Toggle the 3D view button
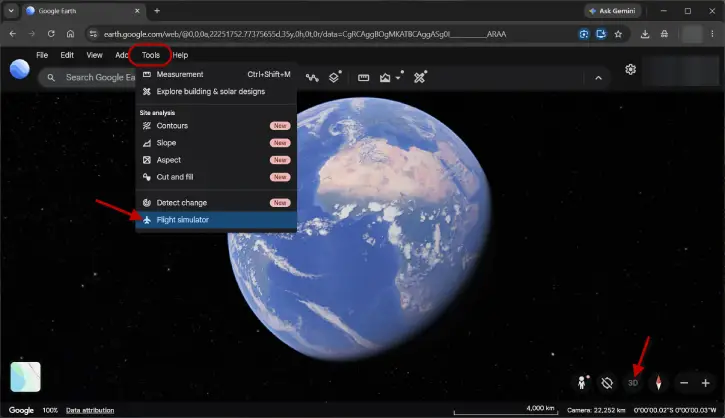Image resolution: width=725 pixels, height=418 pixels. click(633, 383)
